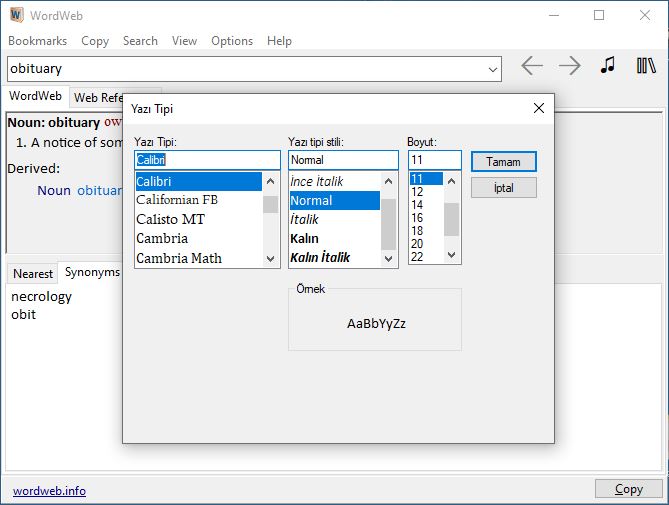Maximize the WordWeb window

click(x=599, y=15)
